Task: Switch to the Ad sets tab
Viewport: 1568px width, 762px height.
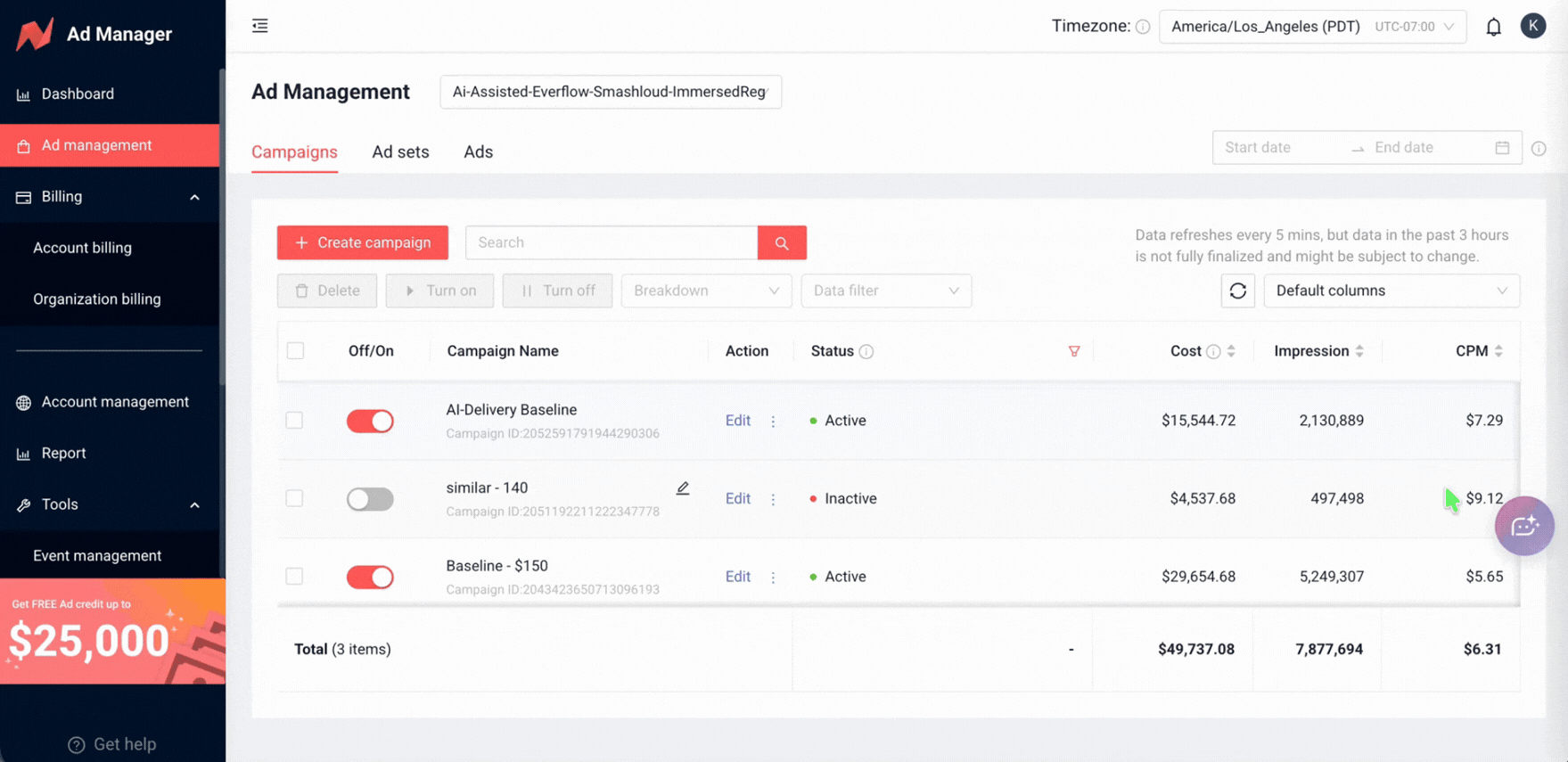Action: (x=400, y=152)
